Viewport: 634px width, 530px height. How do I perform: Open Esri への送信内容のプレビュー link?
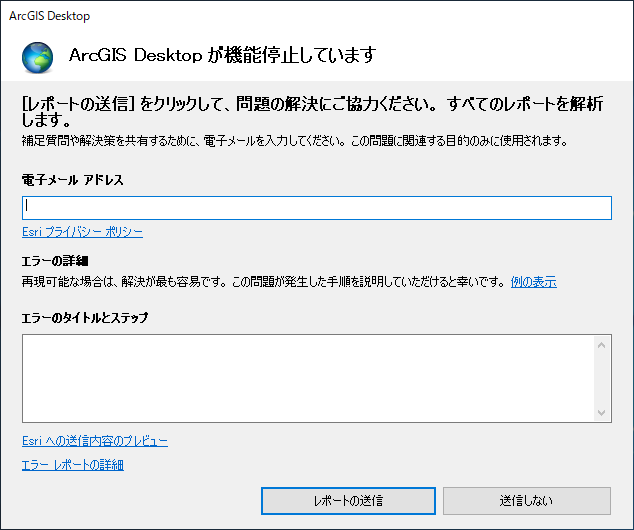pyautogui.click(x=94, y=441)
